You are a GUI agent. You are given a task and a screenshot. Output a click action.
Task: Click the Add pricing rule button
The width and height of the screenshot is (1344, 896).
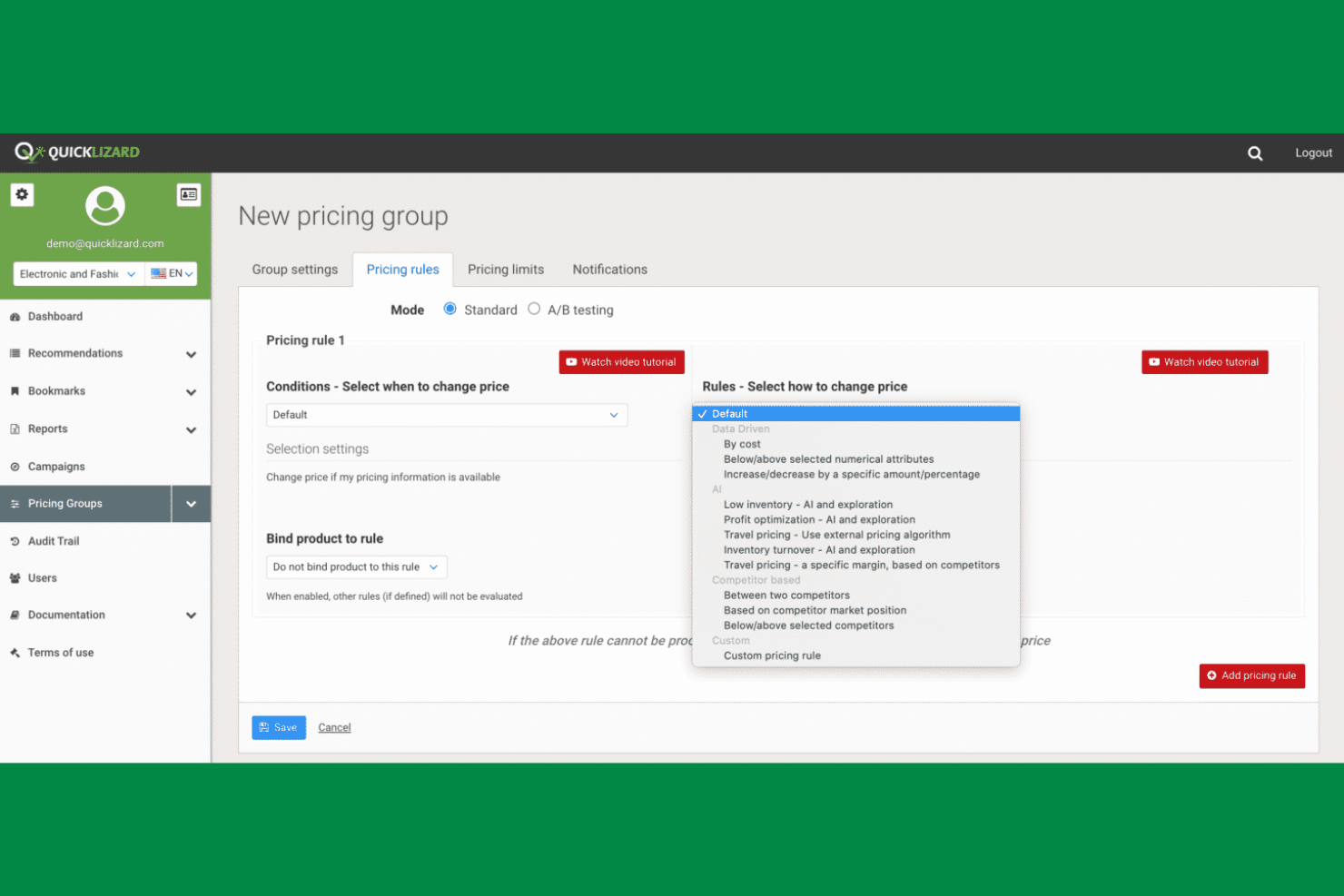(1252, 675)
